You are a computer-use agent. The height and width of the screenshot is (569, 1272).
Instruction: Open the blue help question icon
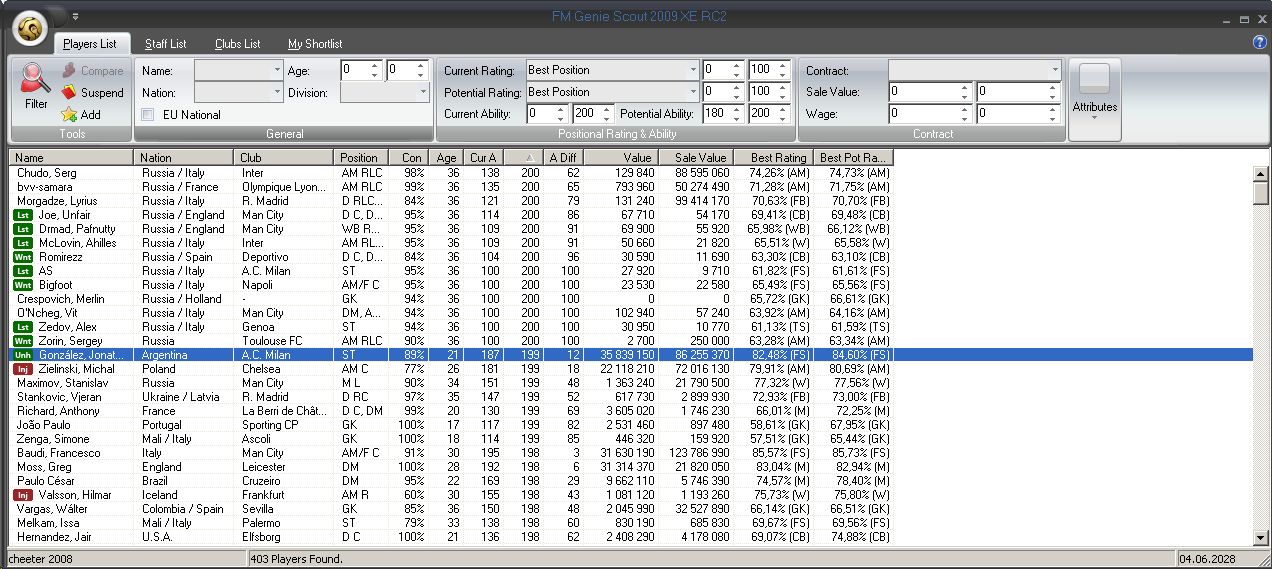pyautogui.click(x=1259, y=42)
